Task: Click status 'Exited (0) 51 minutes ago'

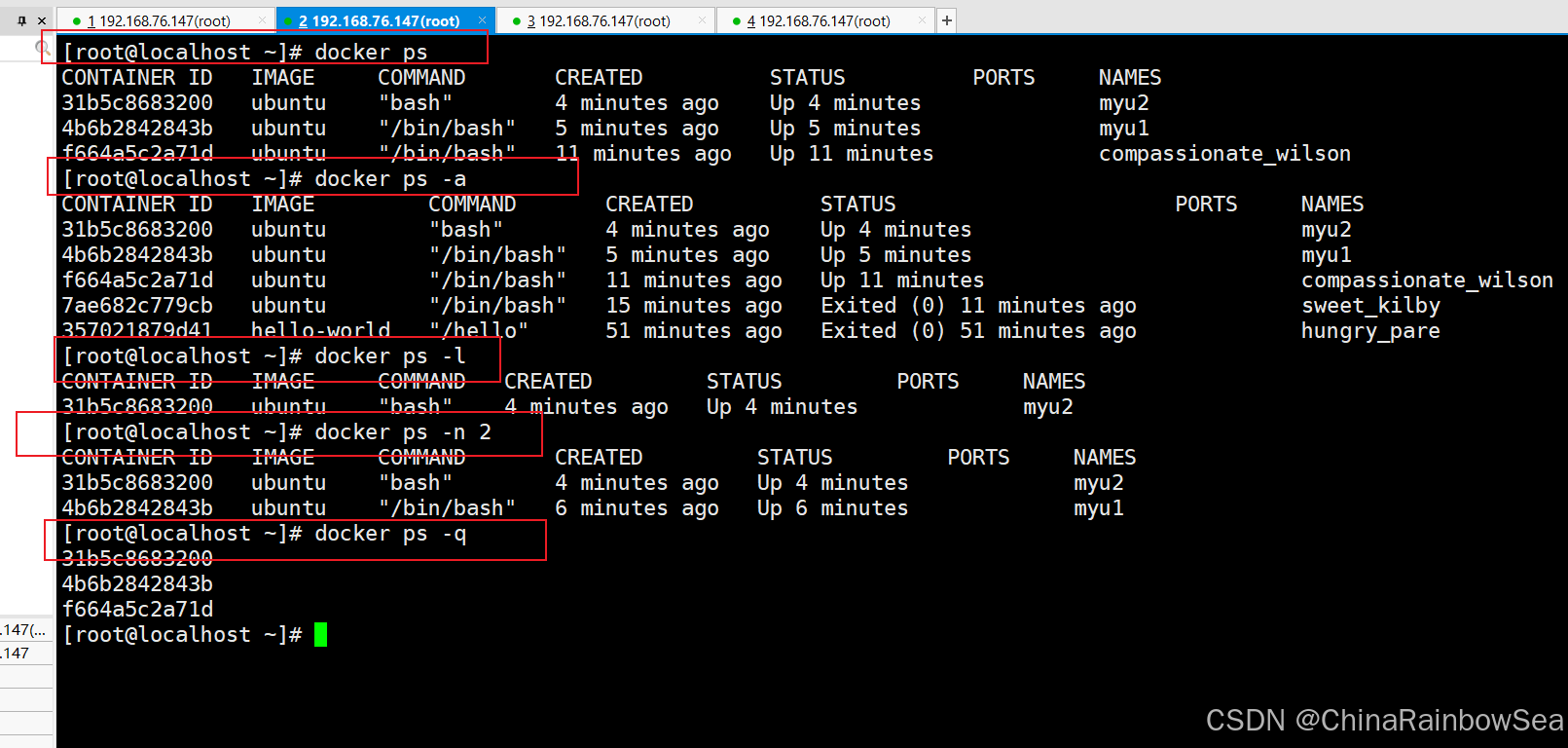Action: pyautogui.click(x=978, y=331)
